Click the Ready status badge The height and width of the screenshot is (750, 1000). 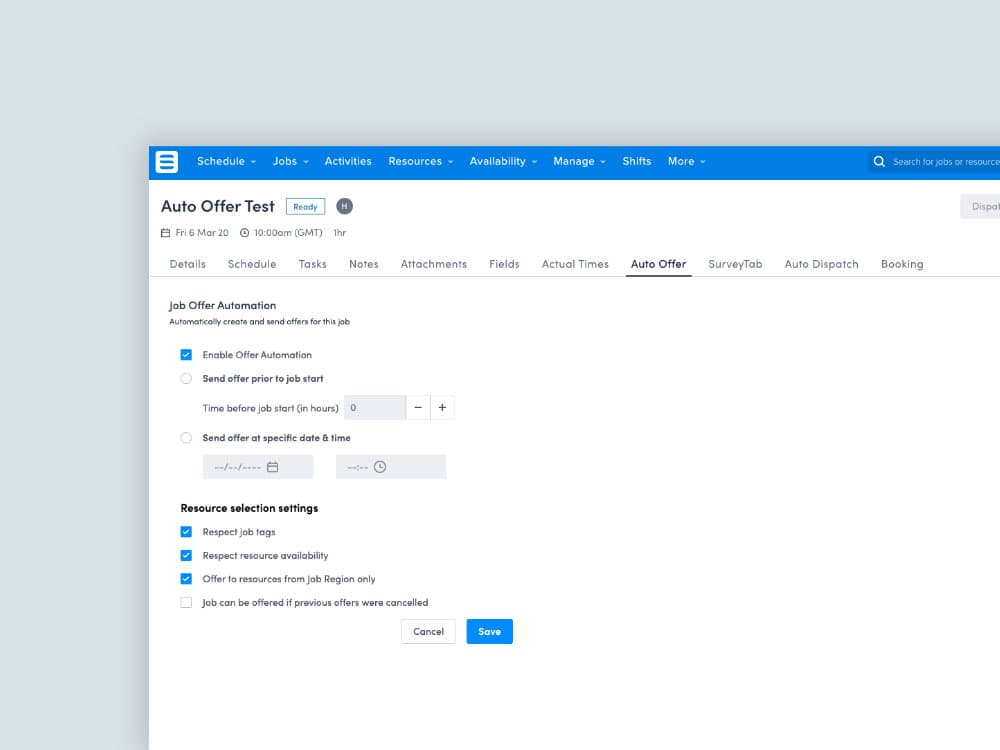click(305, 207)
